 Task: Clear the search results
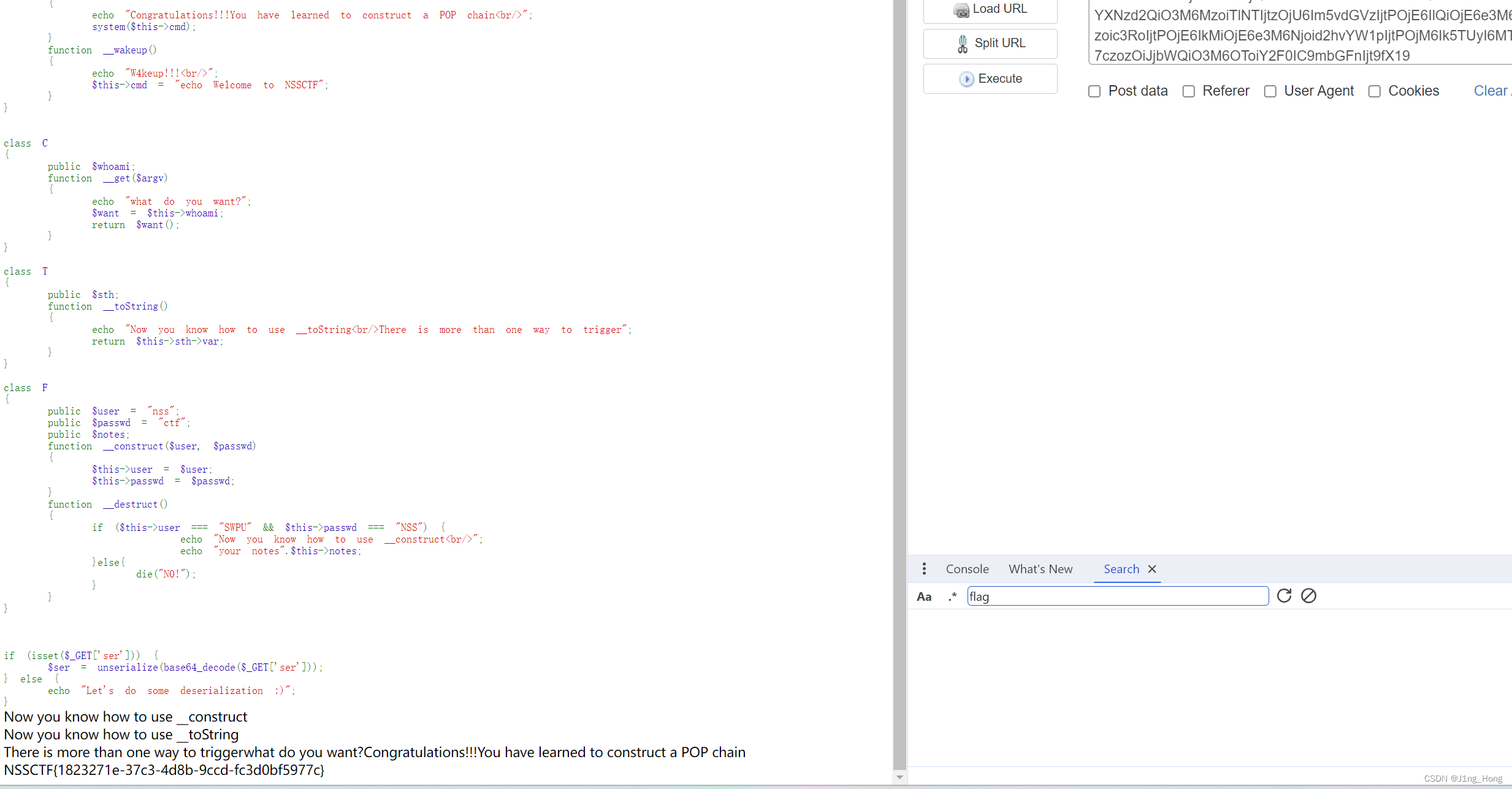click(1308, 595)
